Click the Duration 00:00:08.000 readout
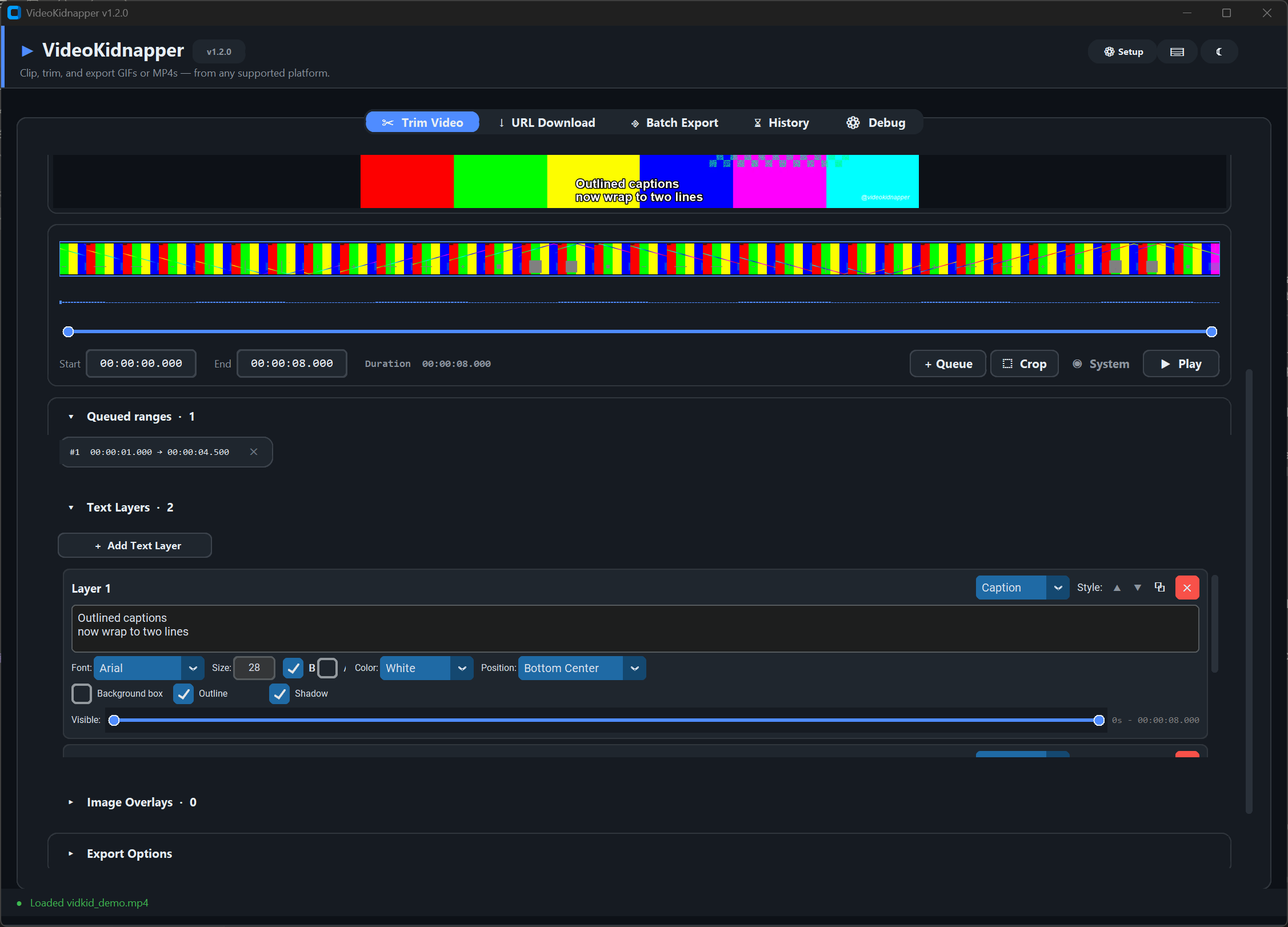Image resolution: width=1288 pixels, height=927 pixels. pos(428,364)
